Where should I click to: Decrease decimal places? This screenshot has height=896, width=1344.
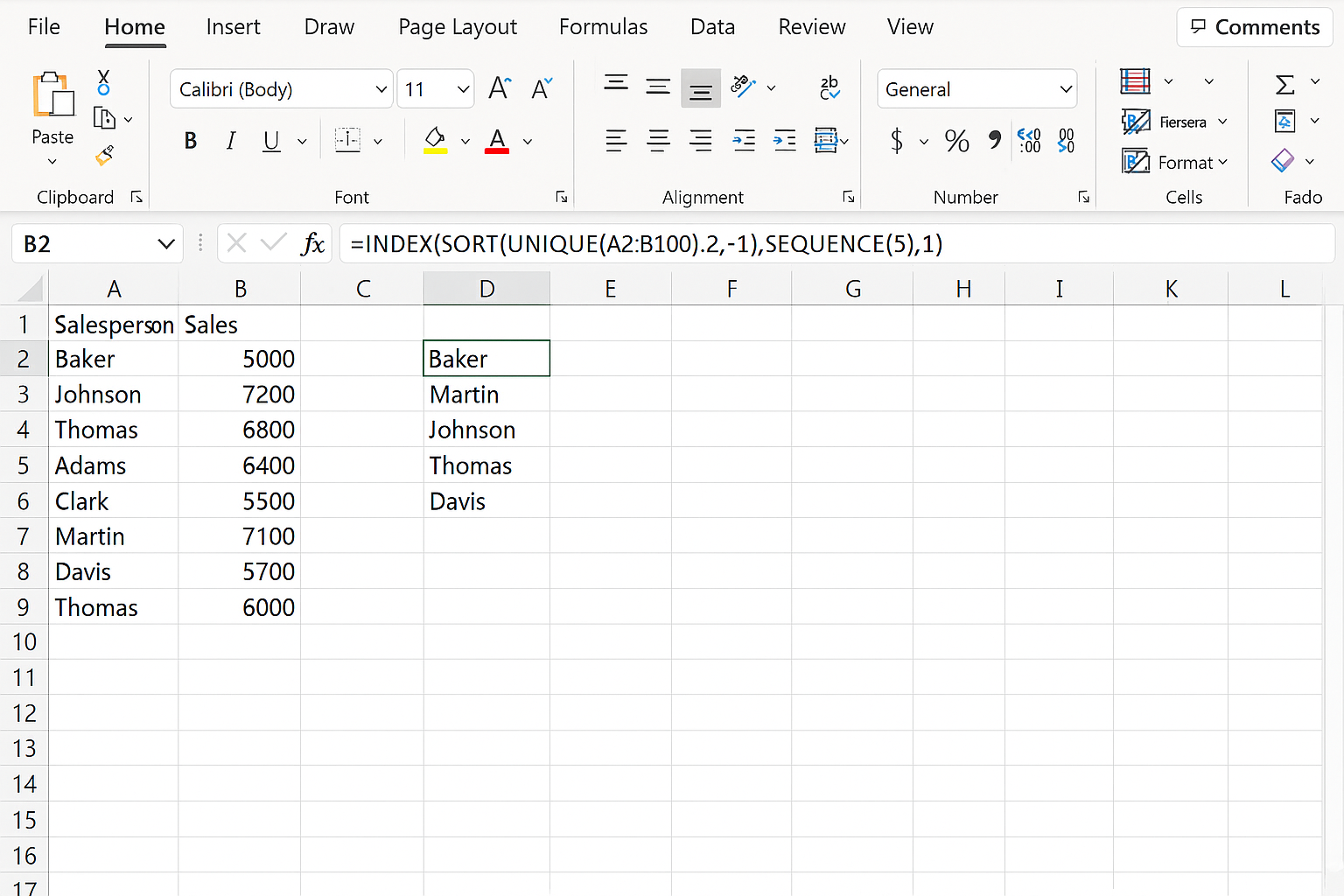[1066, 140]
